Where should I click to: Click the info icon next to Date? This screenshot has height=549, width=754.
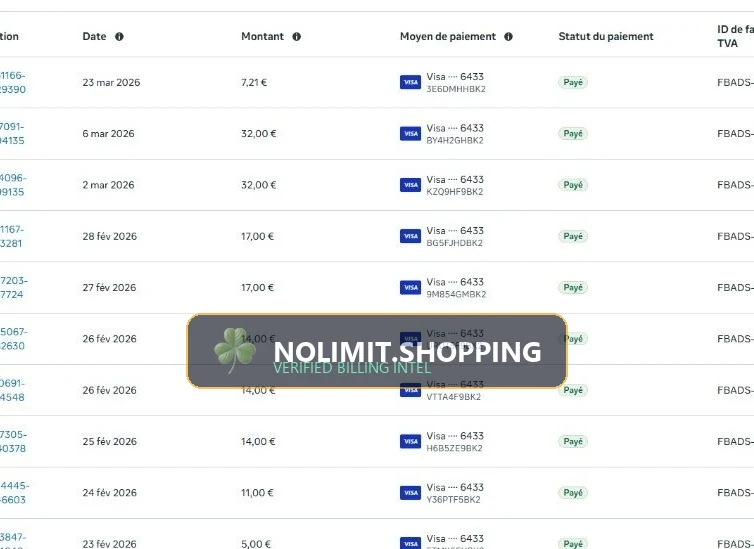[119, 37]
